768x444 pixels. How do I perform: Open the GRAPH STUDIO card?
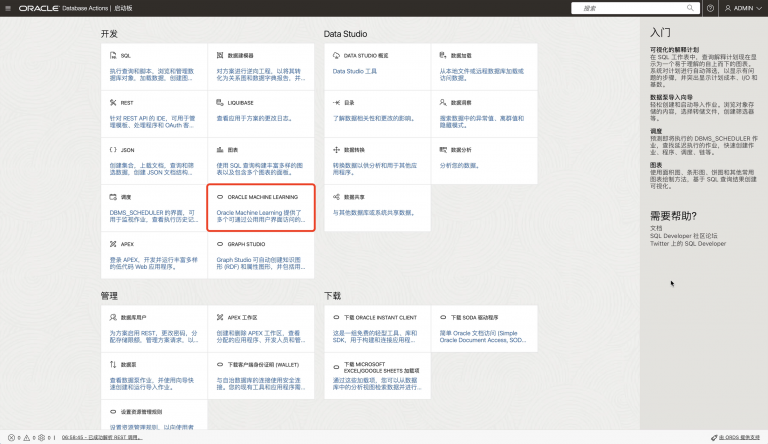click(x=261, y=255)
